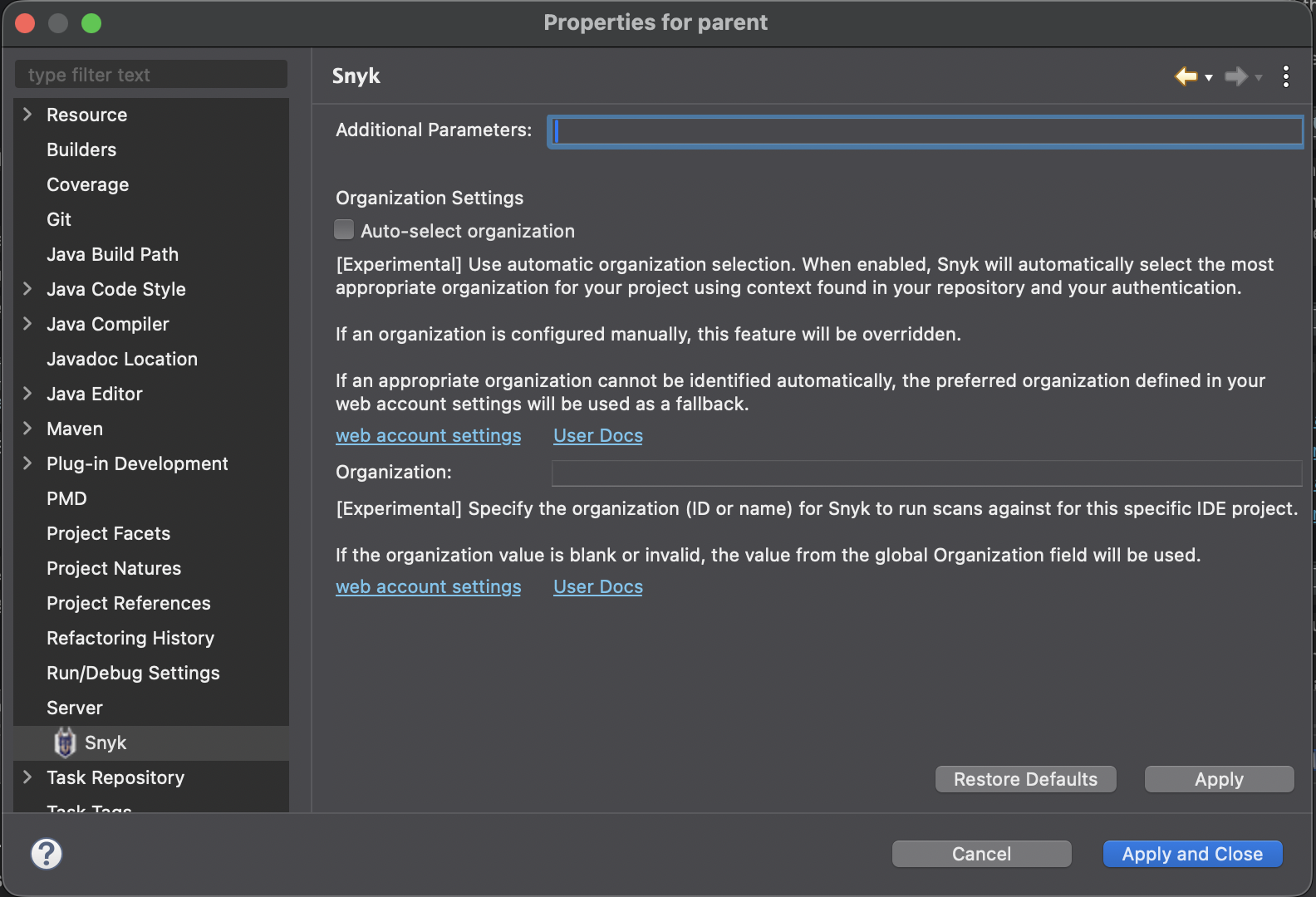Click the help question mark icon
The width and height of the screenshot is (1316, 897).
pyautogui.click(x=47, y=854)
